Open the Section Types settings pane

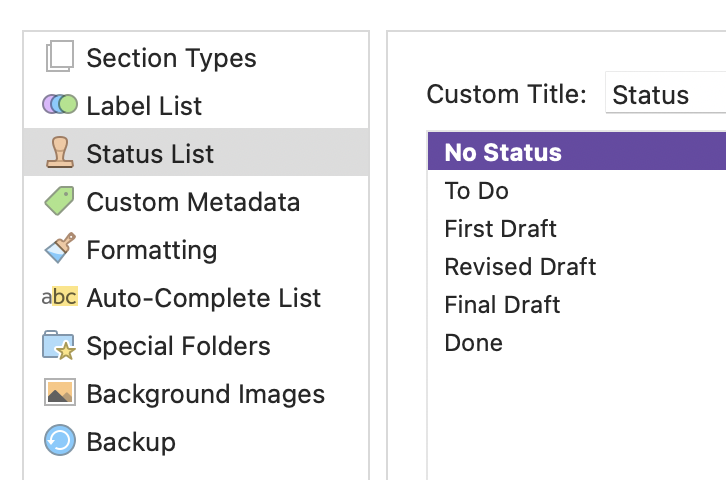tap(196, 57)
